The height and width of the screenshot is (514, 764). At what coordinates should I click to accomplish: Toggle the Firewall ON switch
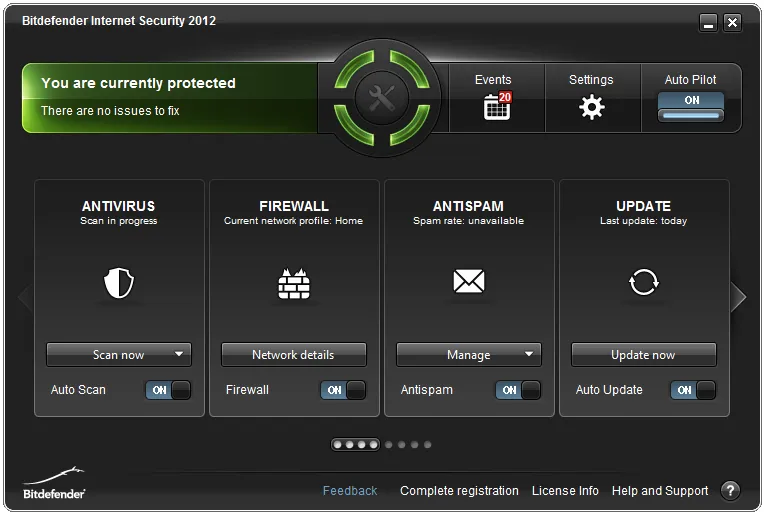point(343,390)
